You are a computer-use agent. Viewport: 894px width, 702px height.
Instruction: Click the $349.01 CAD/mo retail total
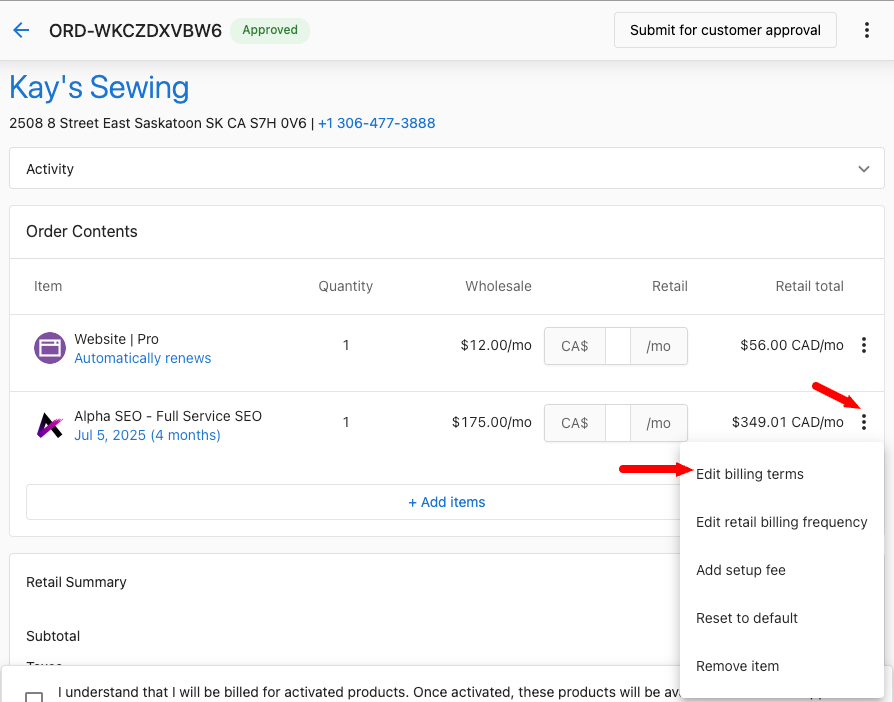click(x=787, y=422)
